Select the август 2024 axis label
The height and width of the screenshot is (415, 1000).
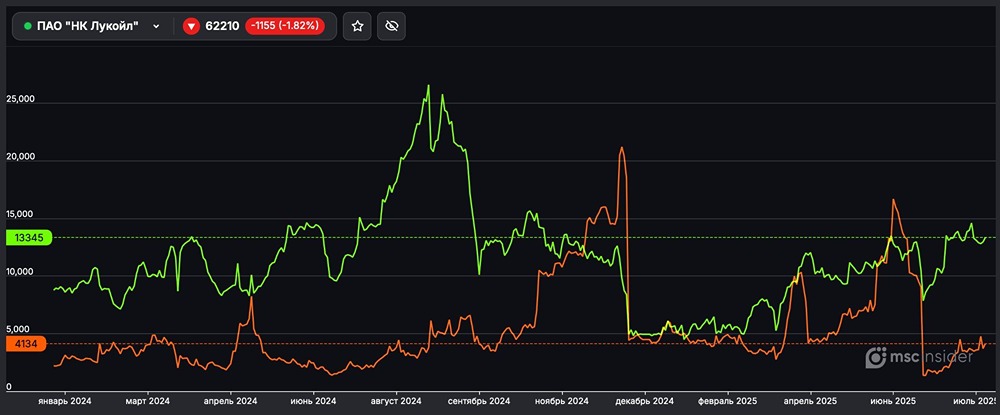(396, 401)
